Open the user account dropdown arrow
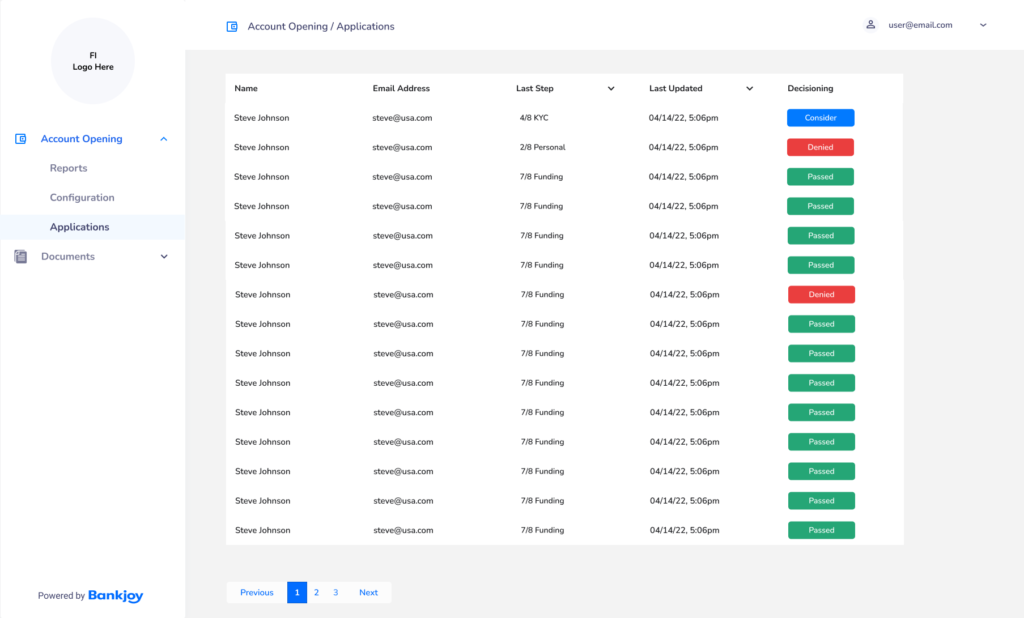The image size is (1024, 618). point(983,25)
